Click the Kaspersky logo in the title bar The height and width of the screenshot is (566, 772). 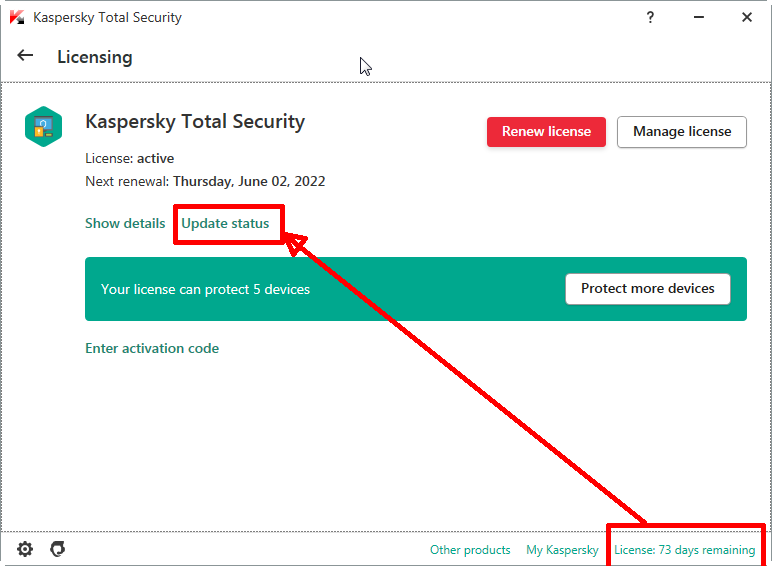[x=17, y=17]
